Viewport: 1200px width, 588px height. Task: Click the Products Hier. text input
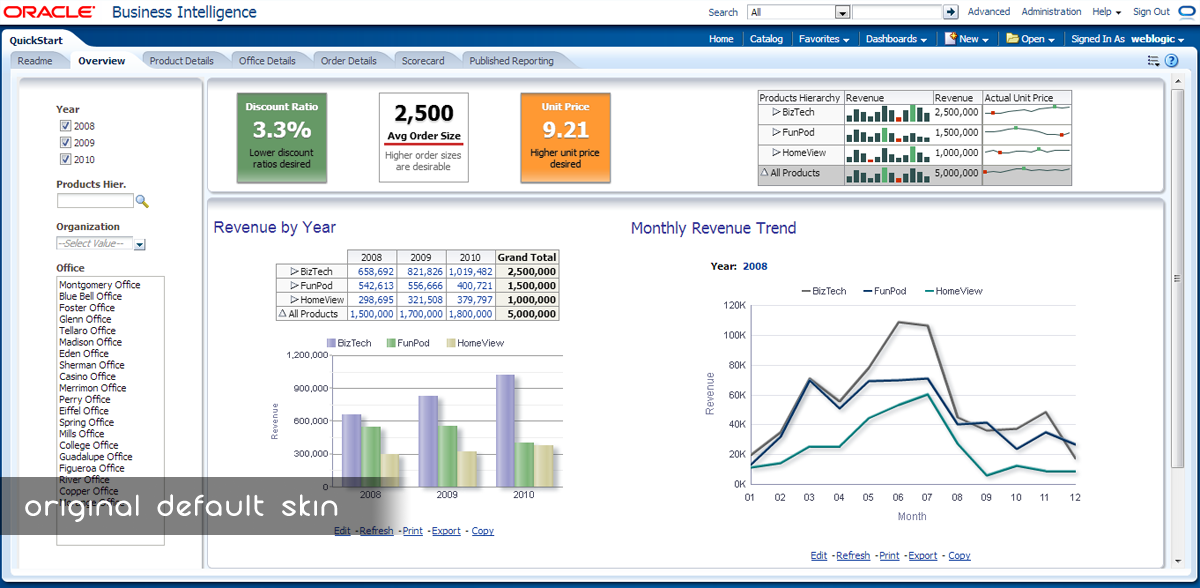coord(95,201)
